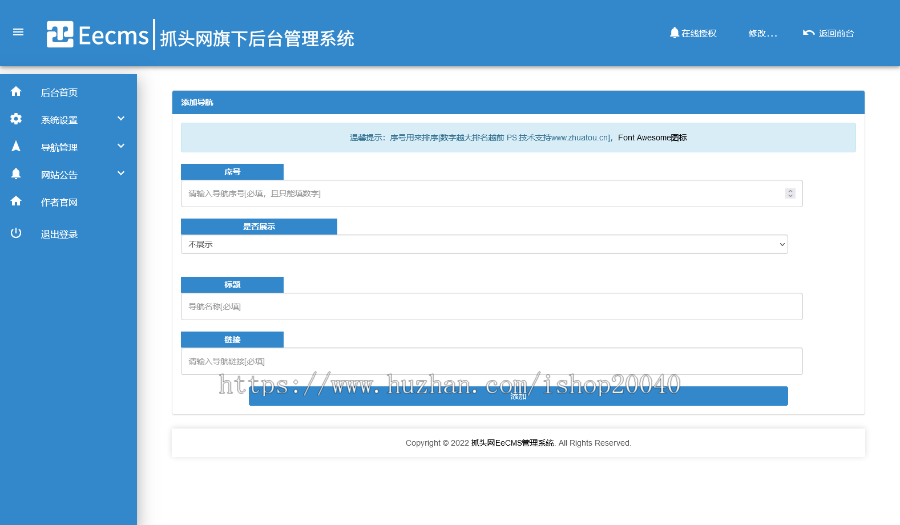This screenshot has height=525, width=900.
Task: Focus the 标题 navigation name input field
Action: click(x=491, y=306)
